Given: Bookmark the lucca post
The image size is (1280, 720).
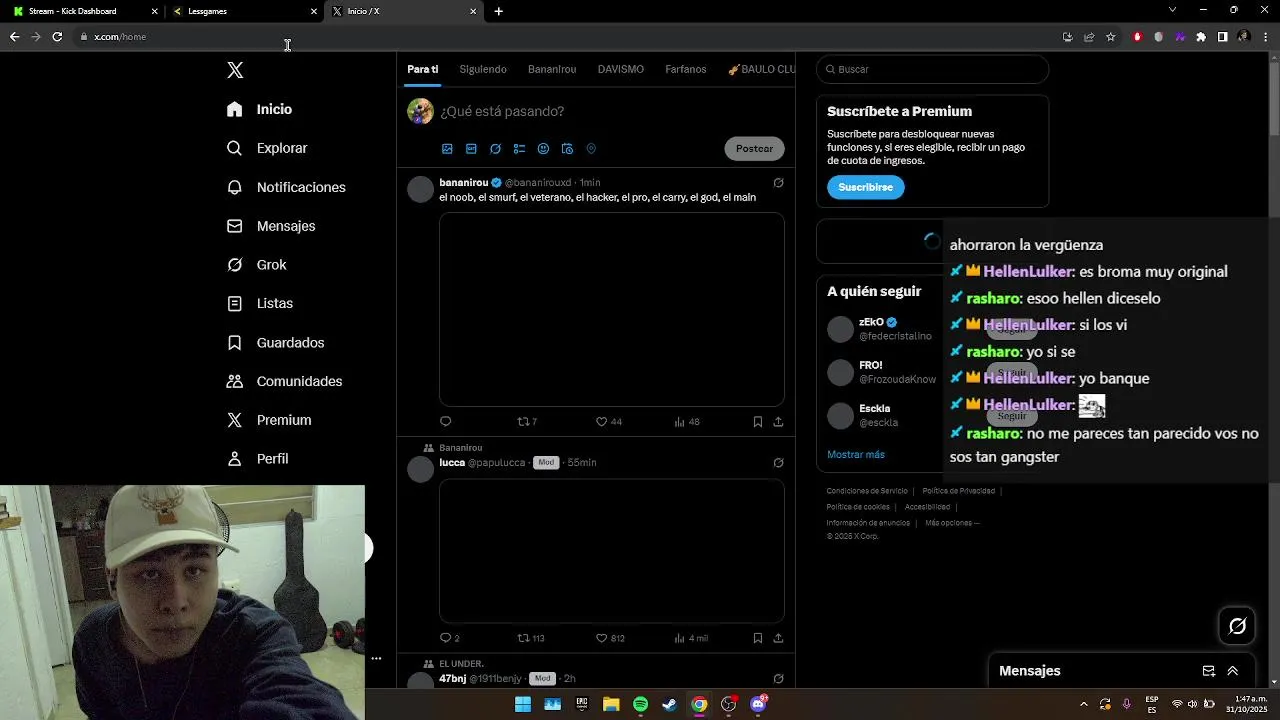Looking at the screenshot, I should pyautogui.click(x=758, y=638).
